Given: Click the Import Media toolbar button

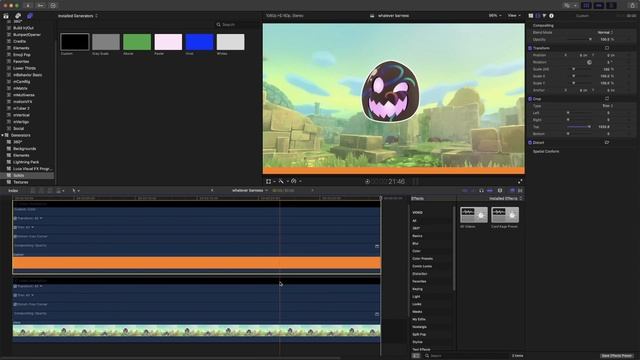Looking at the screenshot, I should [x=28, y=6].
